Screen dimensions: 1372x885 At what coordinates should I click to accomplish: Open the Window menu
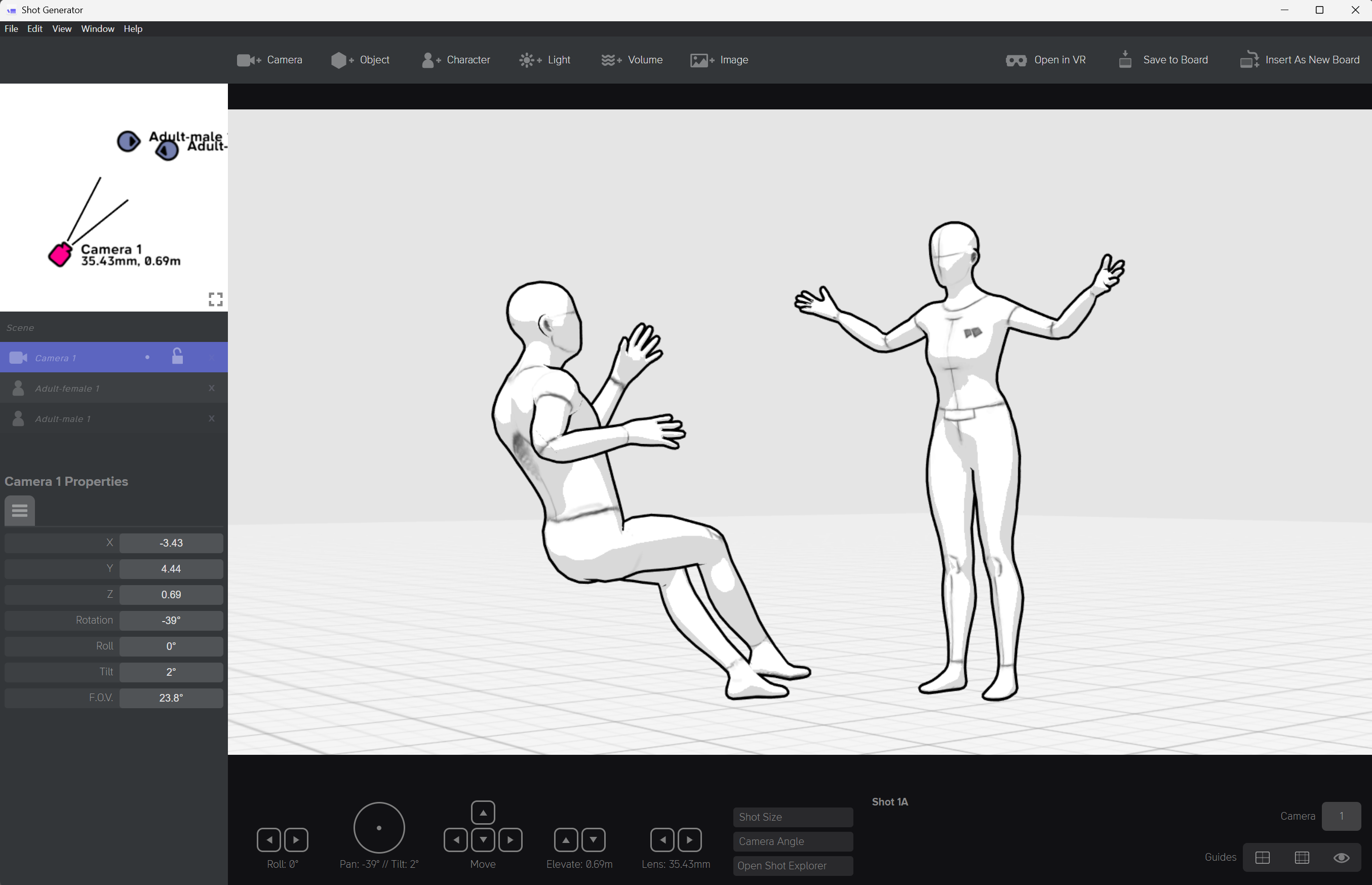97,29
